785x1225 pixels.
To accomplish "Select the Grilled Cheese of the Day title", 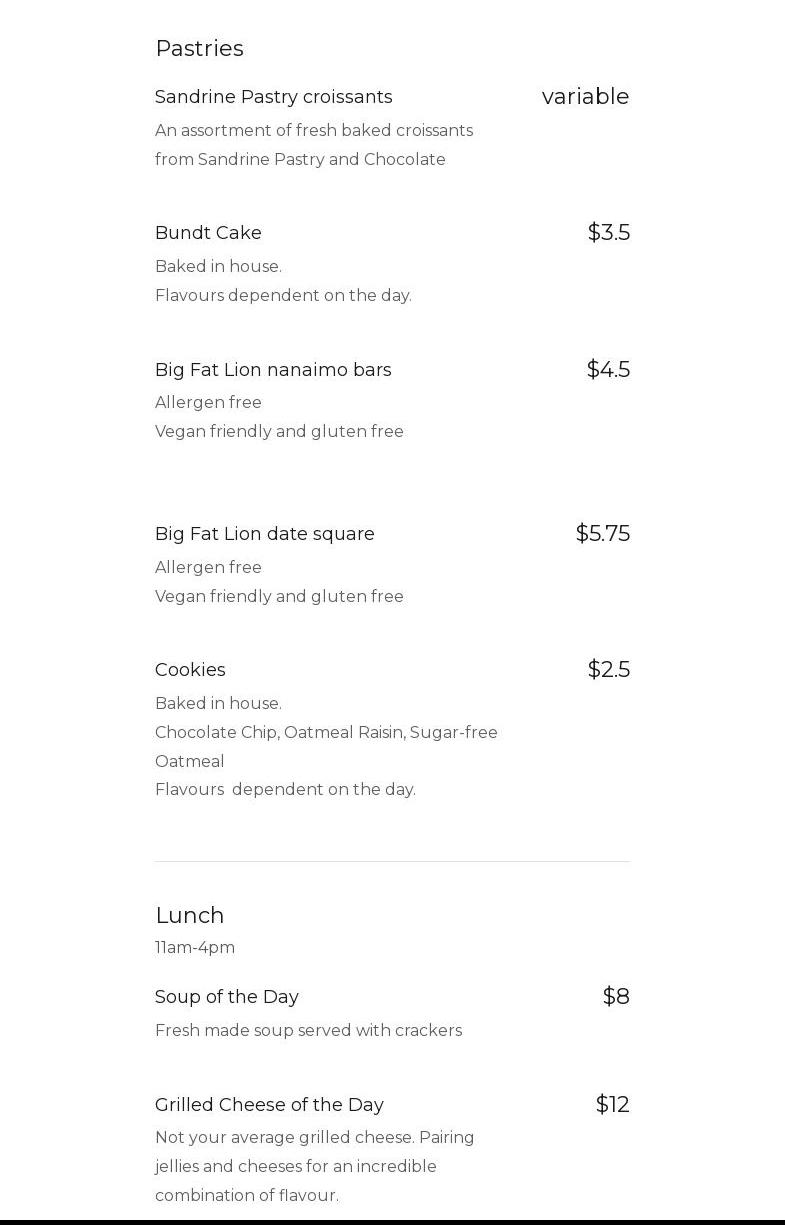I will 269,1105.
